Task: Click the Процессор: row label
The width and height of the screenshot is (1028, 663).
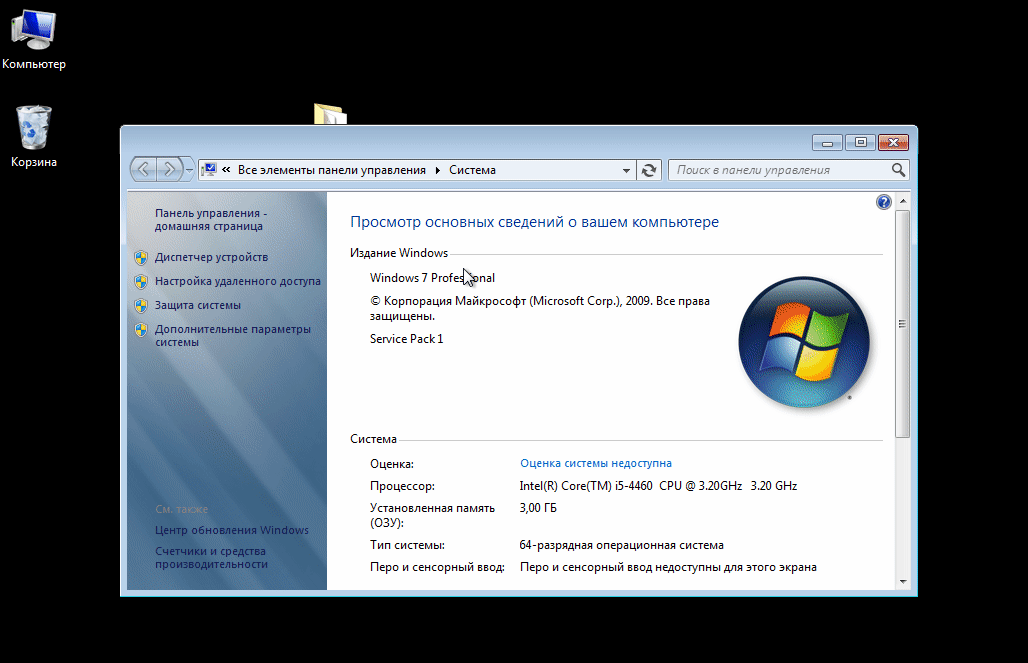Action: (x=402, y=486)
